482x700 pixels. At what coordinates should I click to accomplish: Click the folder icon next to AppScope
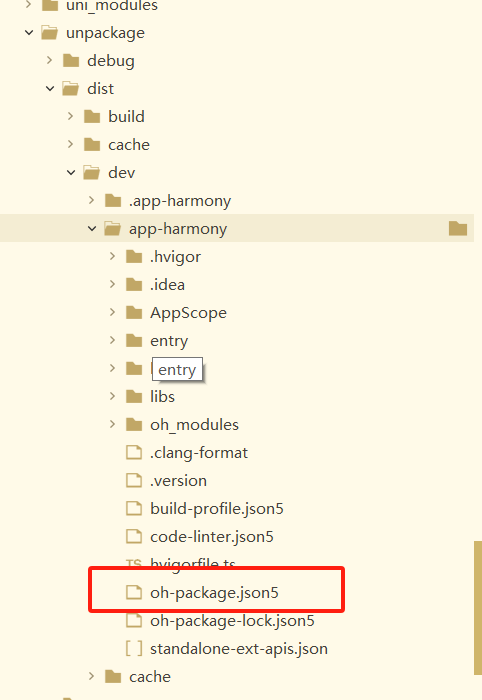click(x=134, y=312)
